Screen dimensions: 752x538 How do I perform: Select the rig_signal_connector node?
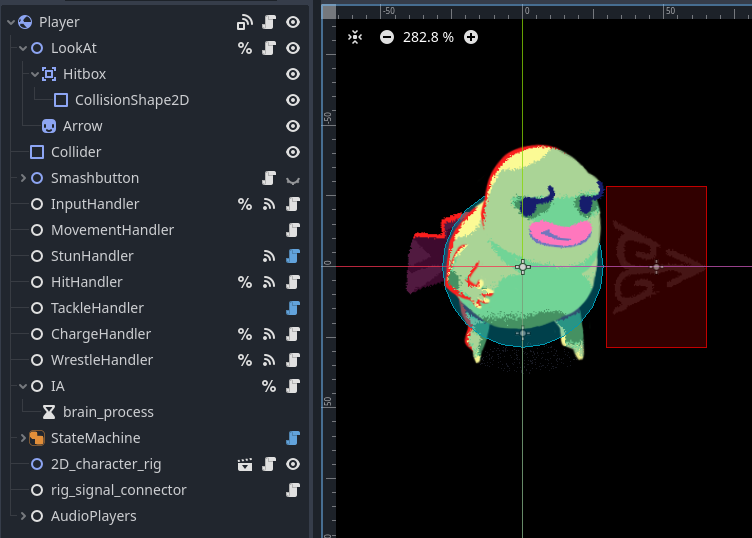pos(118,490)
